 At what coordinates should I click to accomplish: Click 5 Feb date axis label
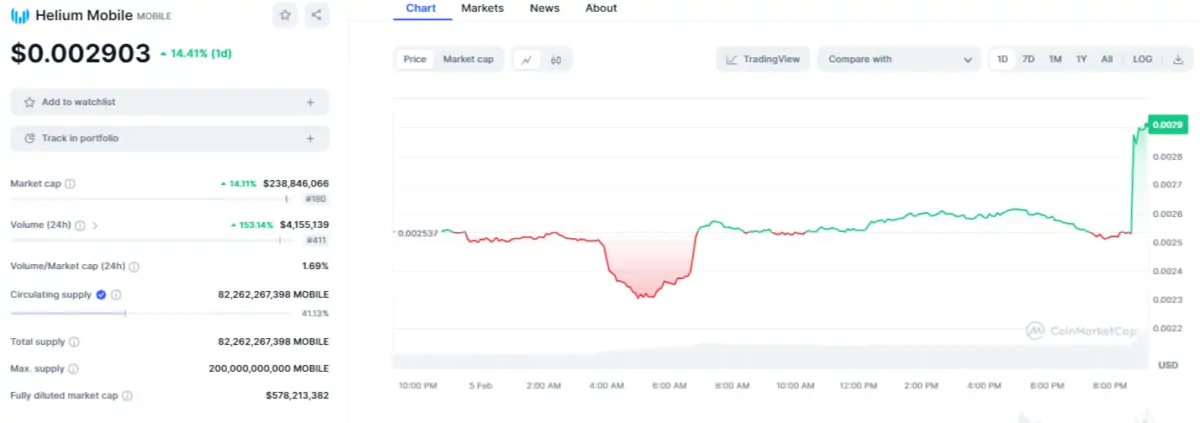(x=482, y=385)
